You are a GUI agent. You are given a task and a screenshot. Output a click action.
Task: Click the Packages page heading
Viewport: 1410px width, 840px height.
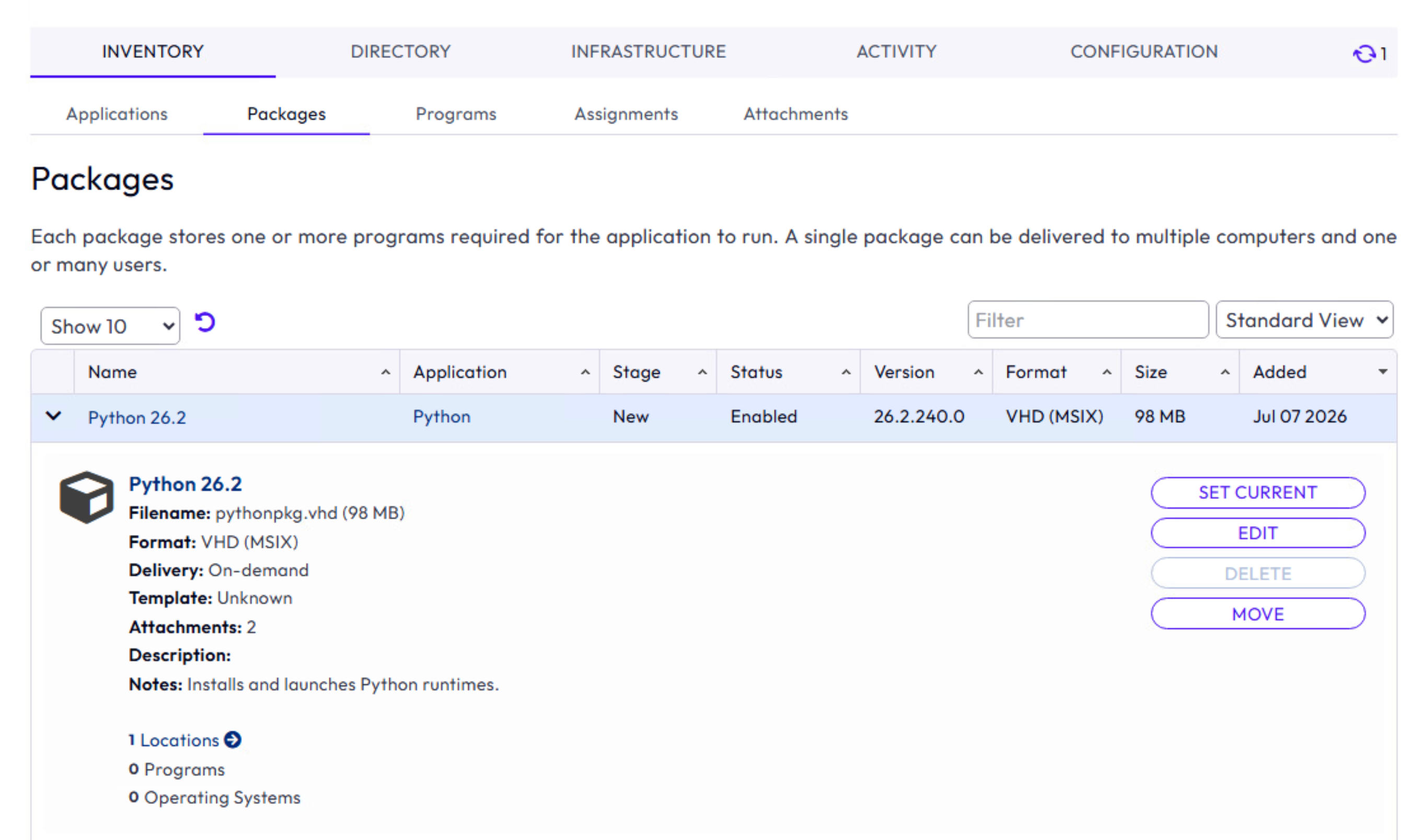coord(102,179)
